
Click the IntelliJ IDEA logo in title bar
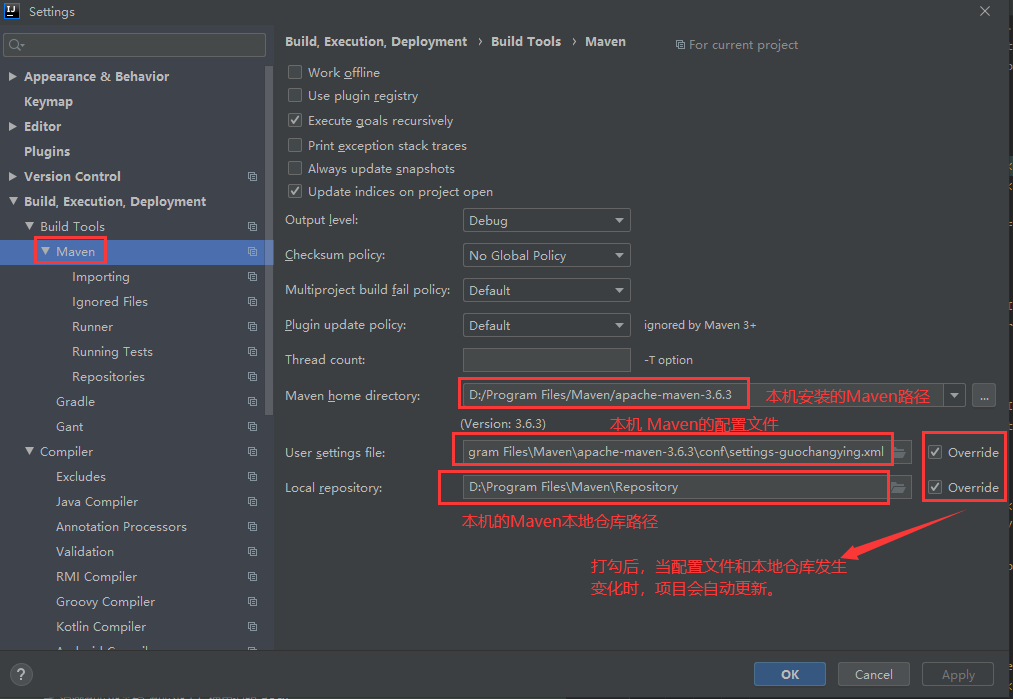pos(11,11)
